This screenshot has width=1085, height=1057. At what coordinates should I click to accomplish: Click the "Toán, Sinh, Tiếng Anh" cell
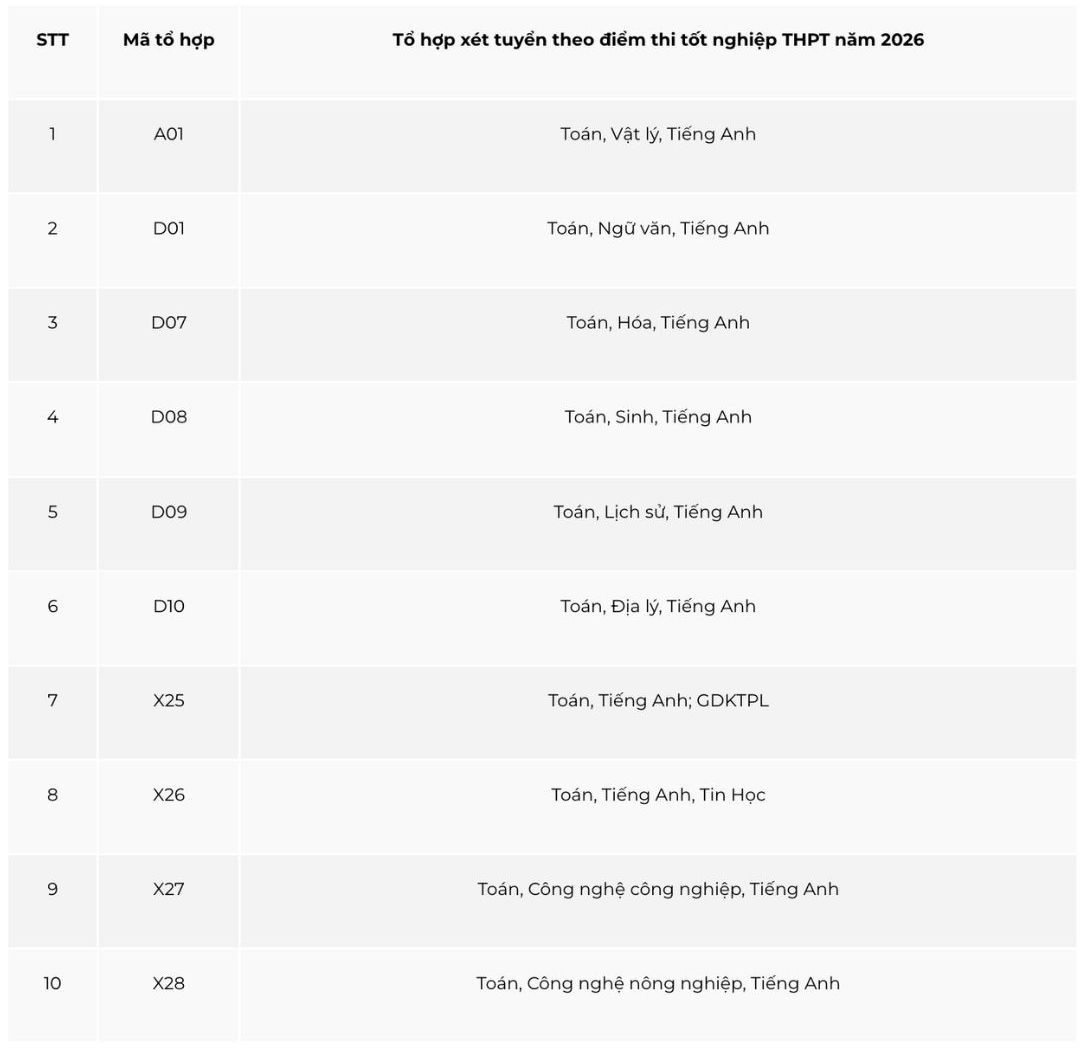click(658, 417)
